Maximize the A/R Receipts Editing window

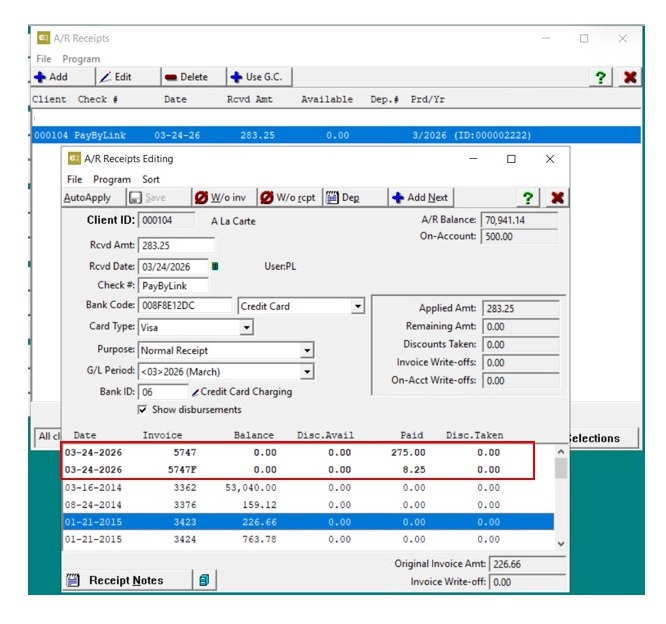511,159
